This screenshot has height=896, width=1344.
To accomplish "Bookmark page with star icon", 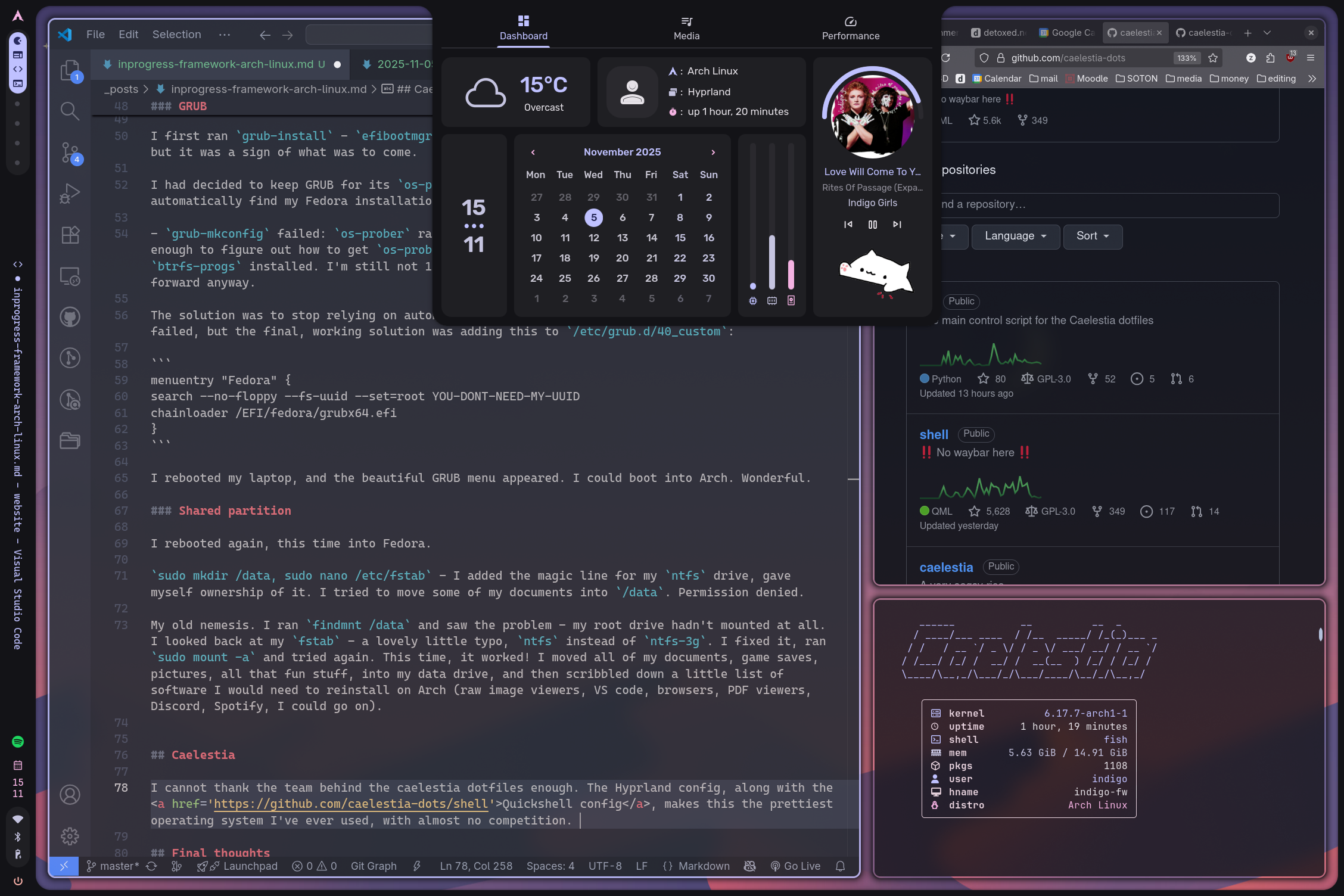I will click(1213, 58).
